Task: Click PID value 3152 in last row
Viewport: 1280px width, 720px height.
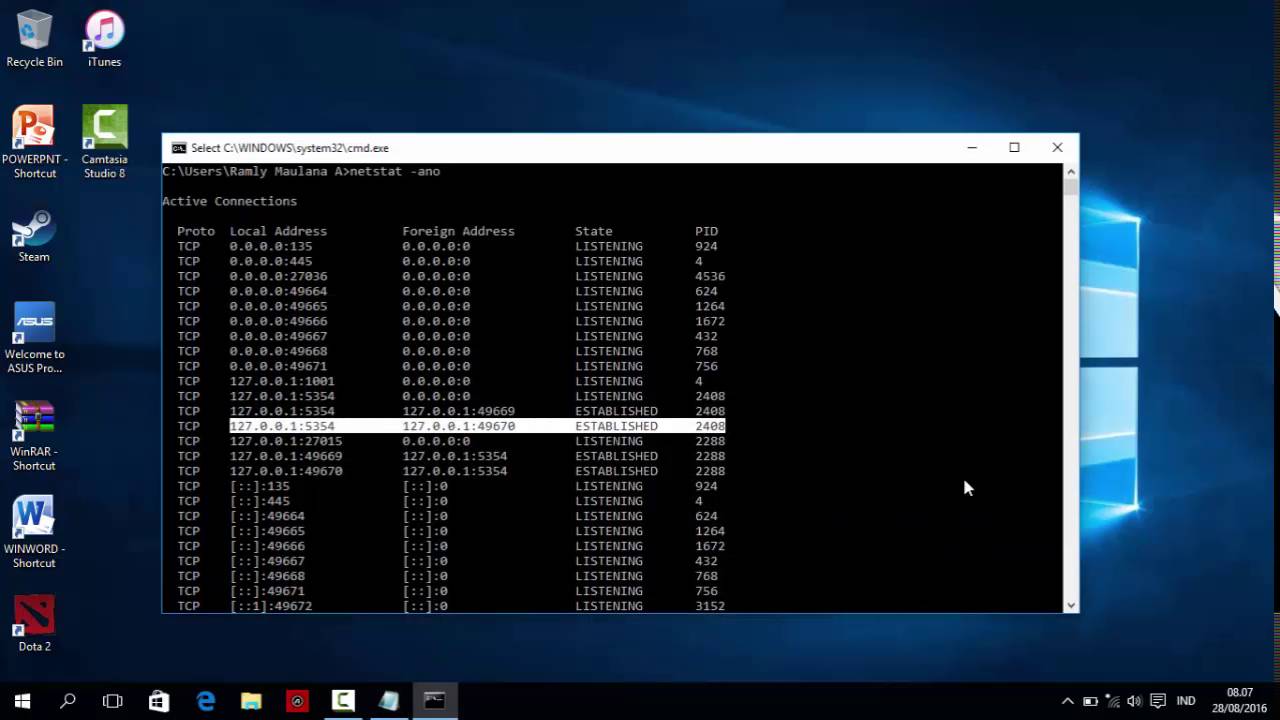Action: 710,606
